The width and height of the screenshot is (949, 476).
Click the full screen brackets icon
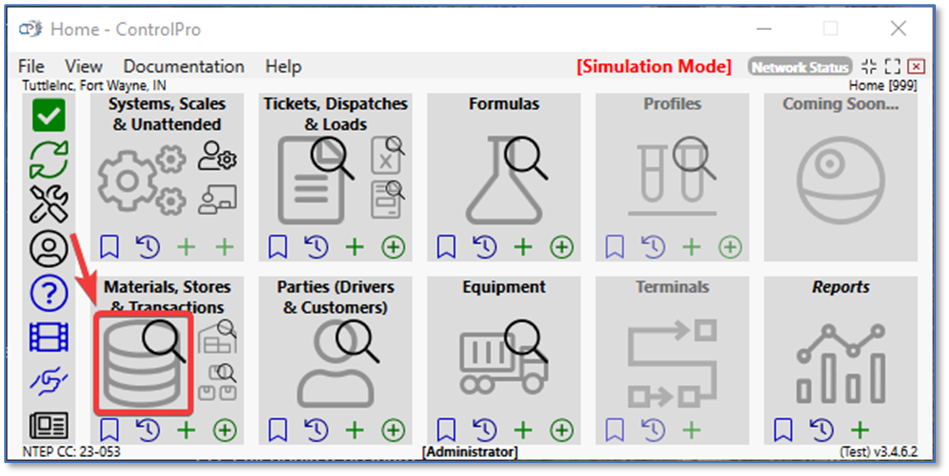[x=892, y=67]
